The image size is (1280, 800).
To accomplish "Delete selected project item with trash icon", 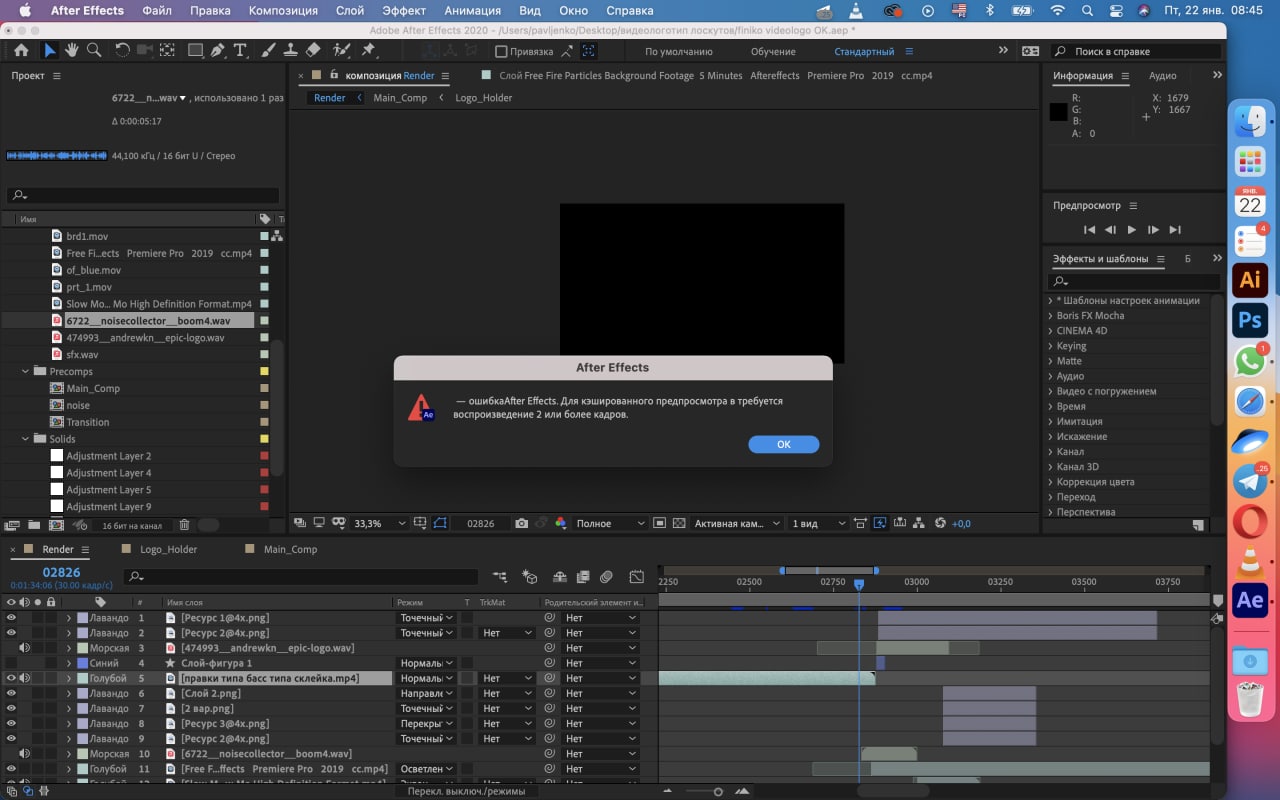I will [x=184, y=525].
